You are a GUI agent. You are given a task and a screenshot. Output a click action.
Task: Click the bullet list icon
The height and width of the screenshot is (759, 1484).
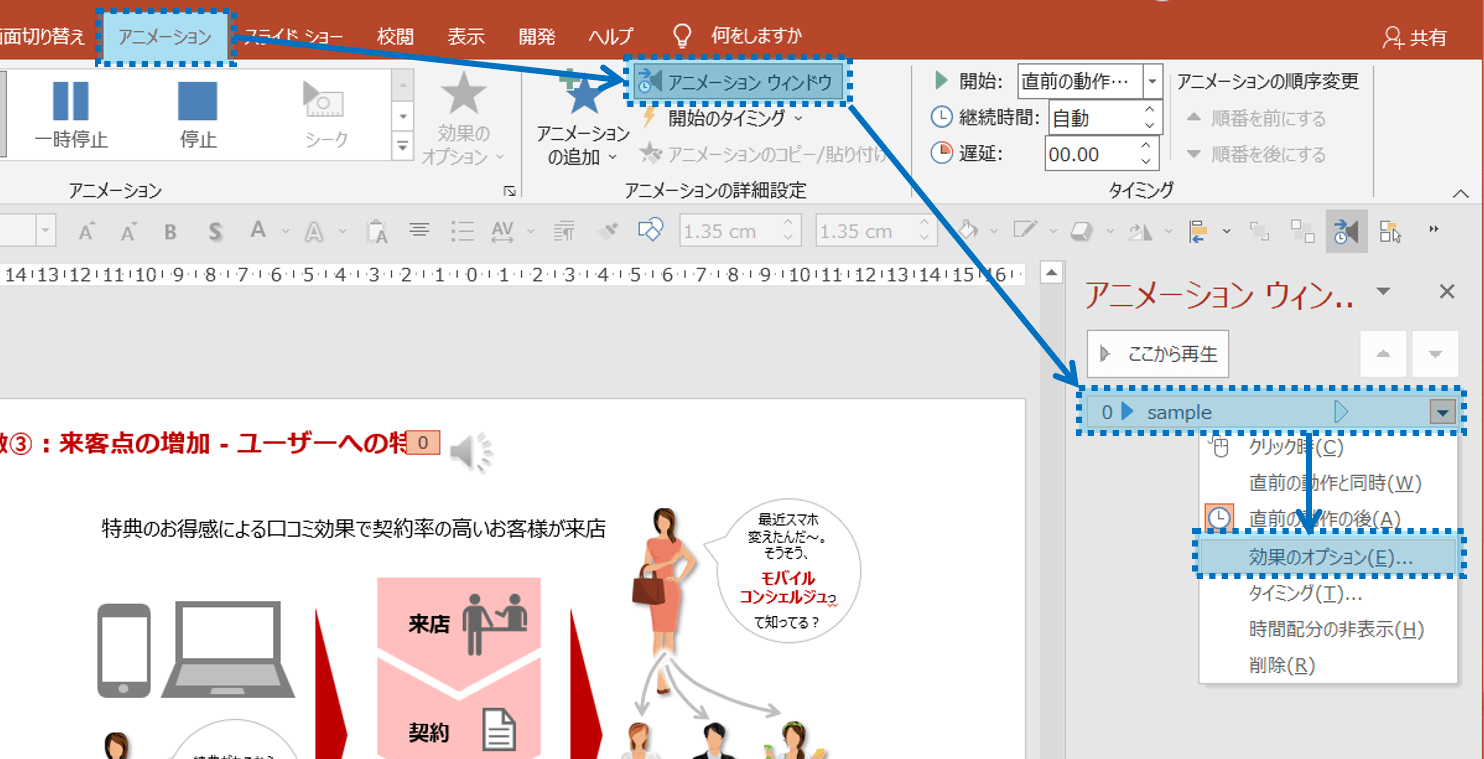click(461, 232)
